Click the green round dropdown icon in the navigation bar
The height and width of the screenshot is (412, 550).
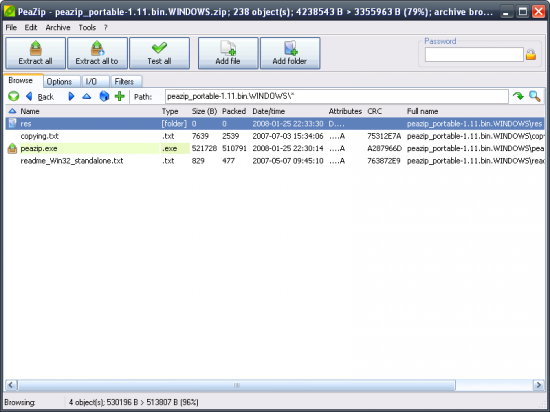pyautogui.click(x=13, y=96)
